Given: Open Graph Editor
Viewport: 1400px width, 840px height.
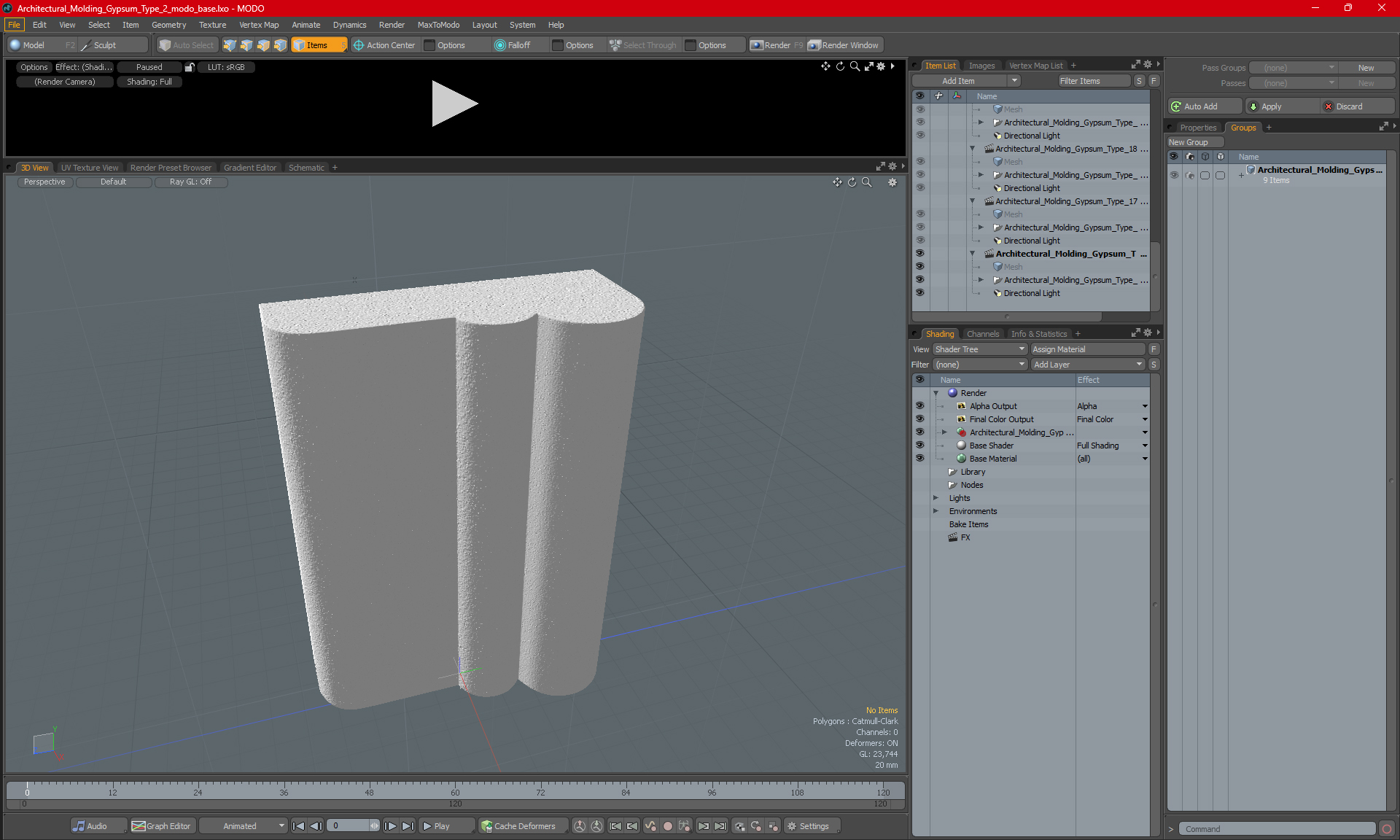Looking at the screenshot, I should point(162,826).
